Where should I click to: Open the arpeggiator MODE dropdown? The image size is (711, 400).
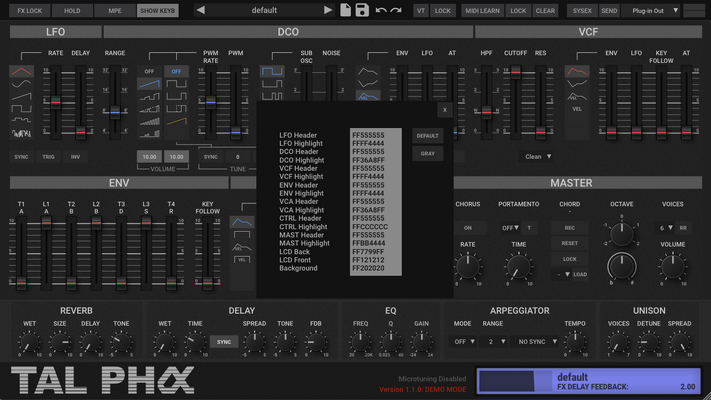pos(465,342)
